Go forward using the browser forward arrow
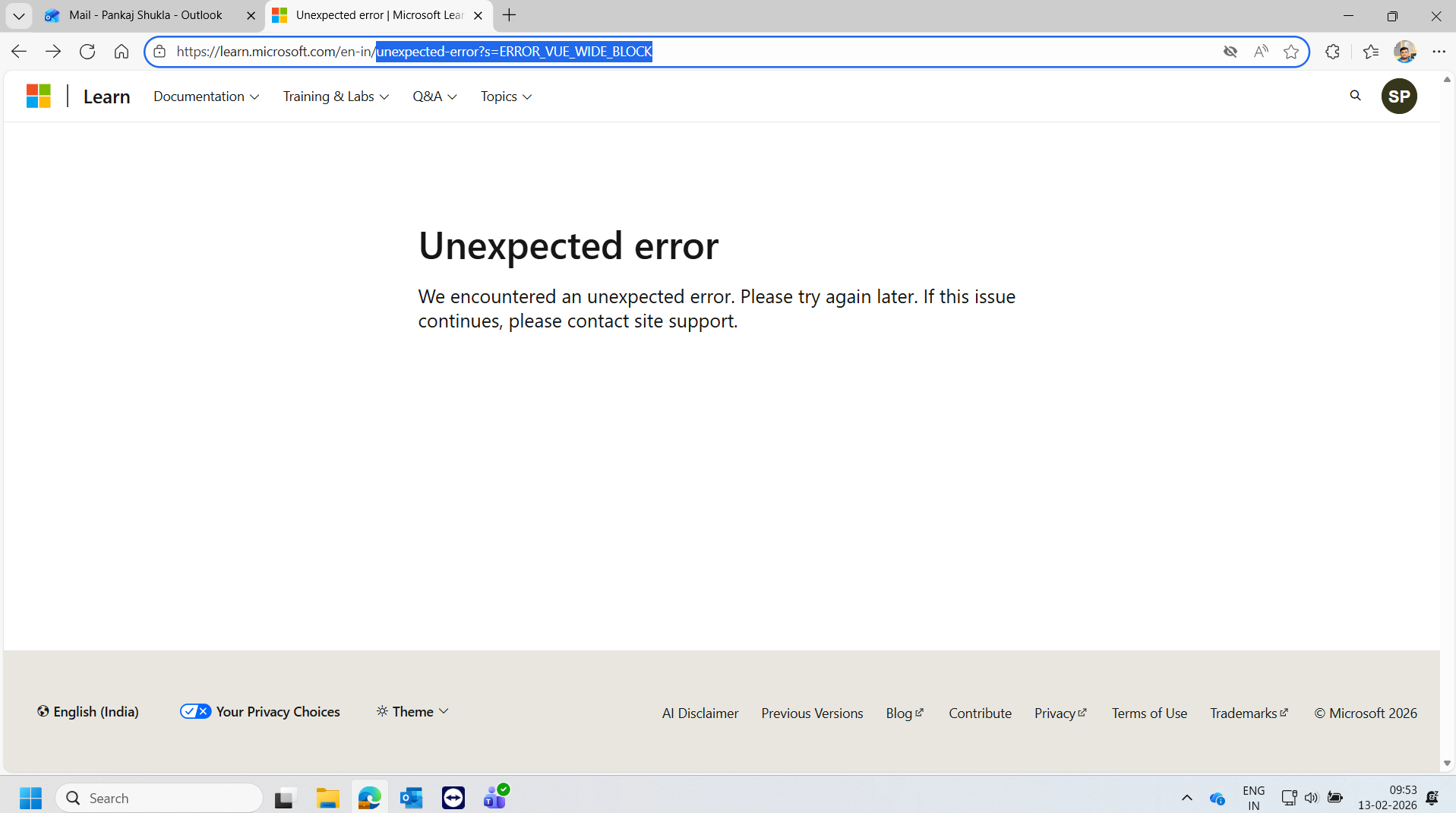 (x=53, y=52)
